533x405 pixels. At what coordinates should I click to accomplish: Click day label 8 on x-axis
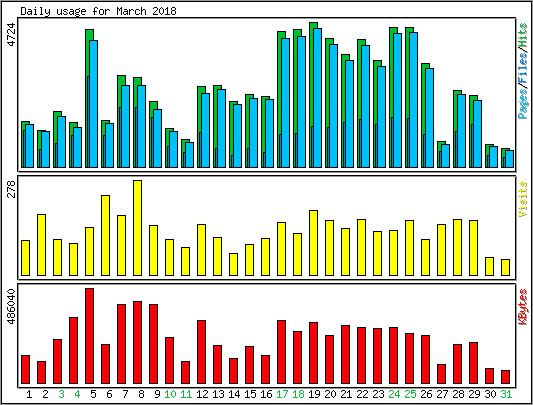click(141, 394)
